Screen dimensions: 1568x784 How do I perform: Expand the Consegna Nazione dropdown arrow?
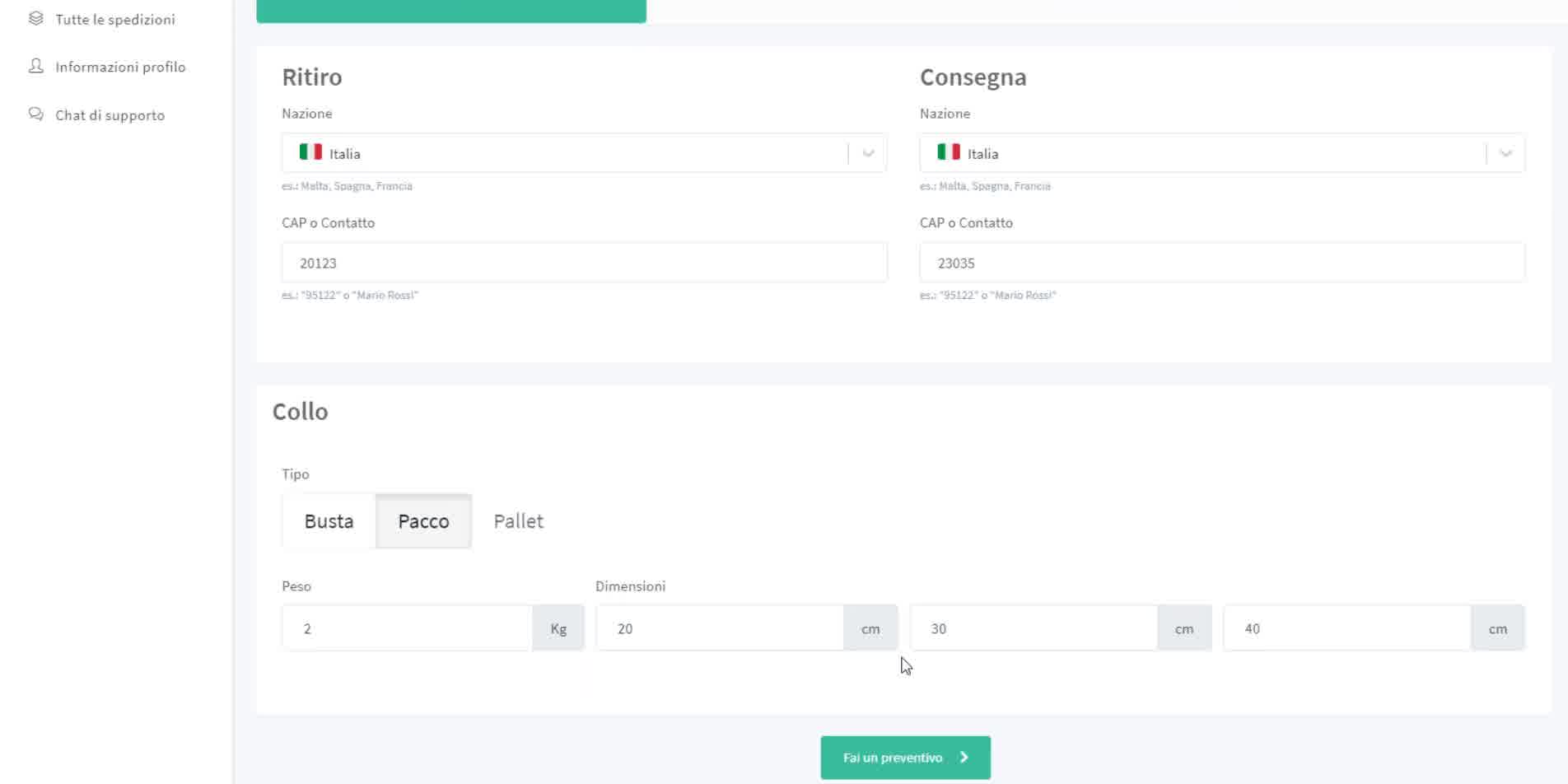tap(1506, 153)
